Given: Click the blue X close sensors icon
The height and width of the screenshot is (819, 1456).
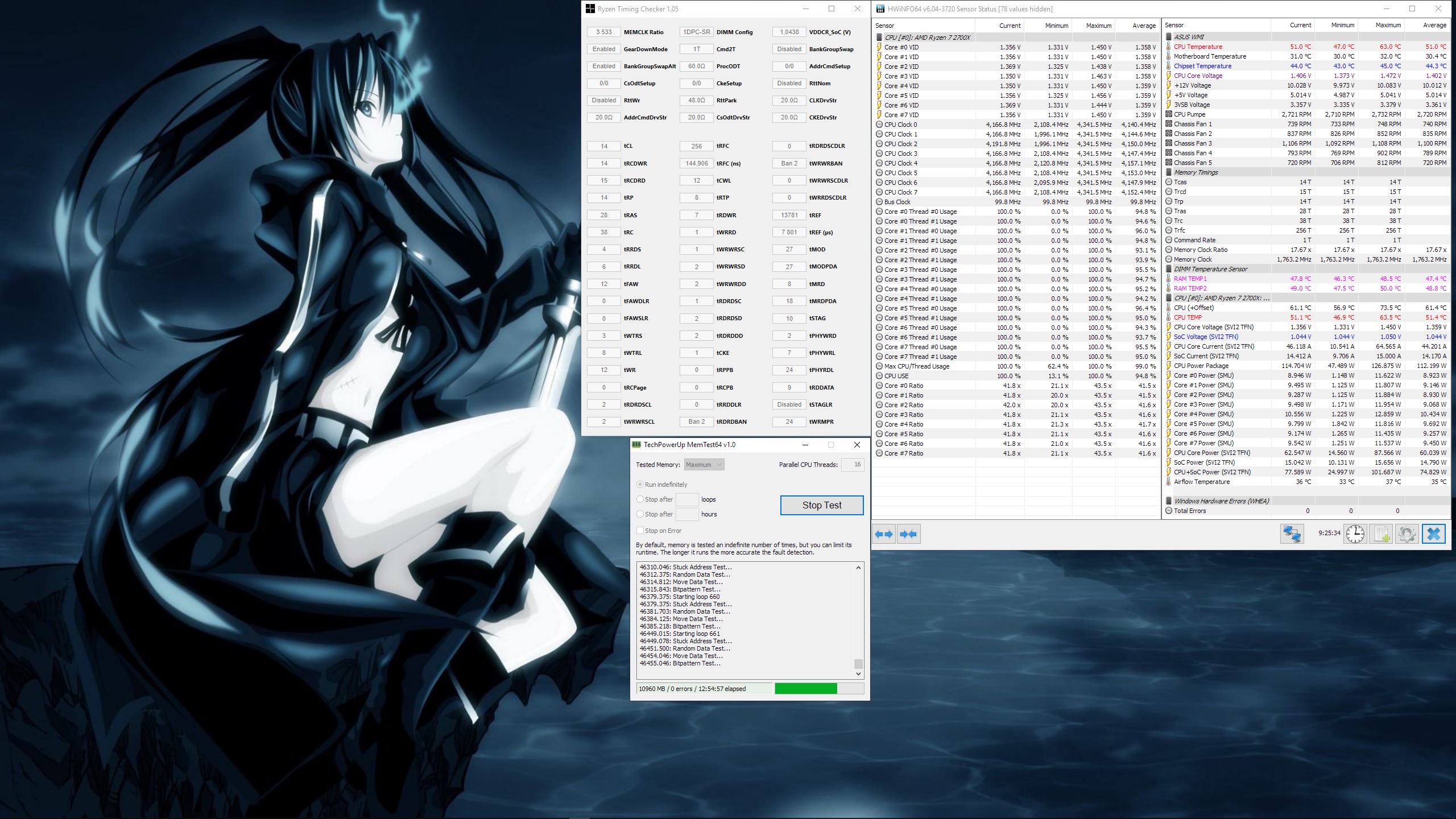Looking at the screenshot, I should pyautogui.click(x=1434, y=534).
